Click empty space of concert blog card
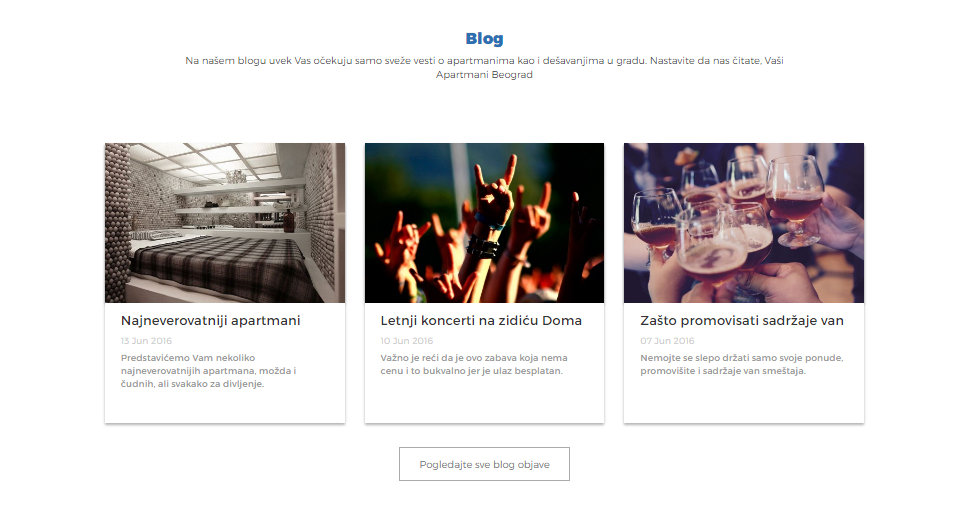Viewport: 972px width, 525px height. pyautogui.click(x=484, y=400)
